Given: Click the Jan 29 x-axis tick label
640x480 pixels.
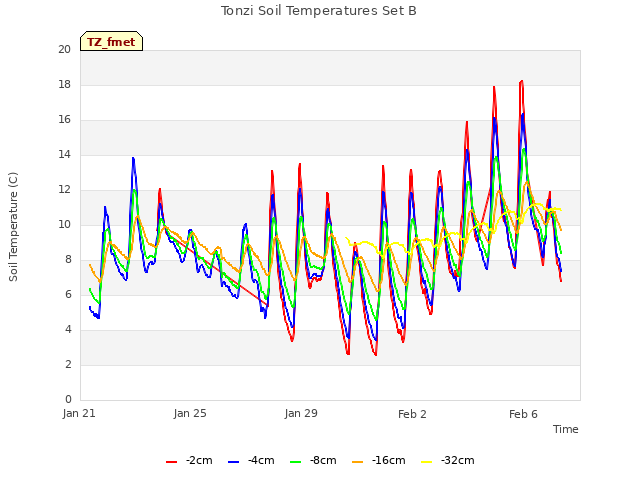Looking at the screenshot, I should [301, 413].
